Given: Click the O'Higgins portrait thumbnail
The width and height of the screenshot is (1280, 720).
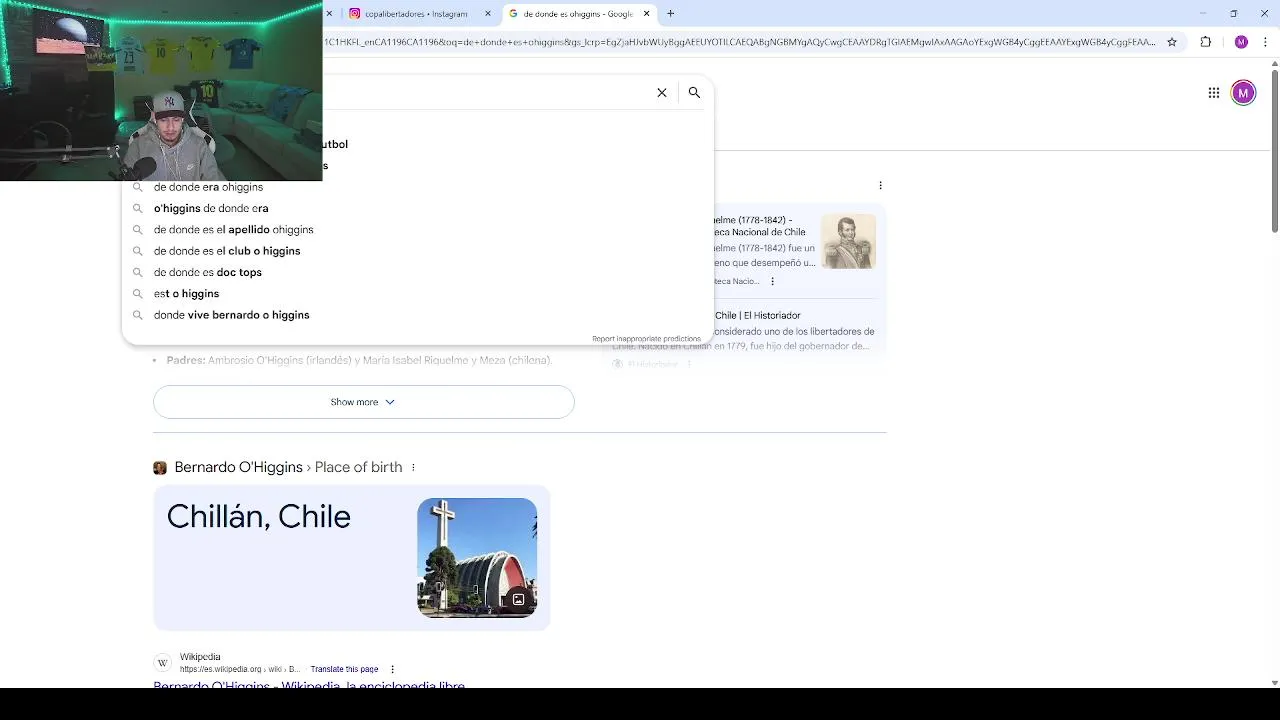Looking at the screenshot, I should point(848,241).
